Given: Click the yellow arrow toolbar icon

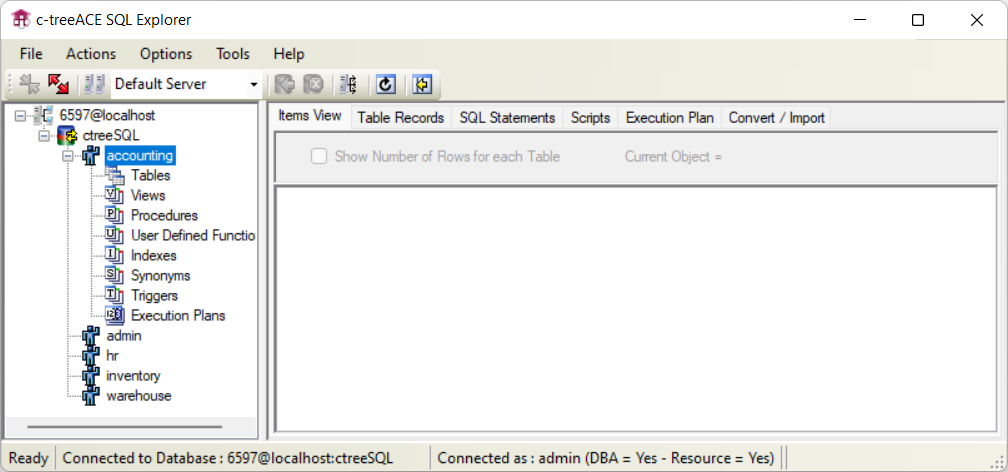Looking at the screenshot, I should (422, 84).
